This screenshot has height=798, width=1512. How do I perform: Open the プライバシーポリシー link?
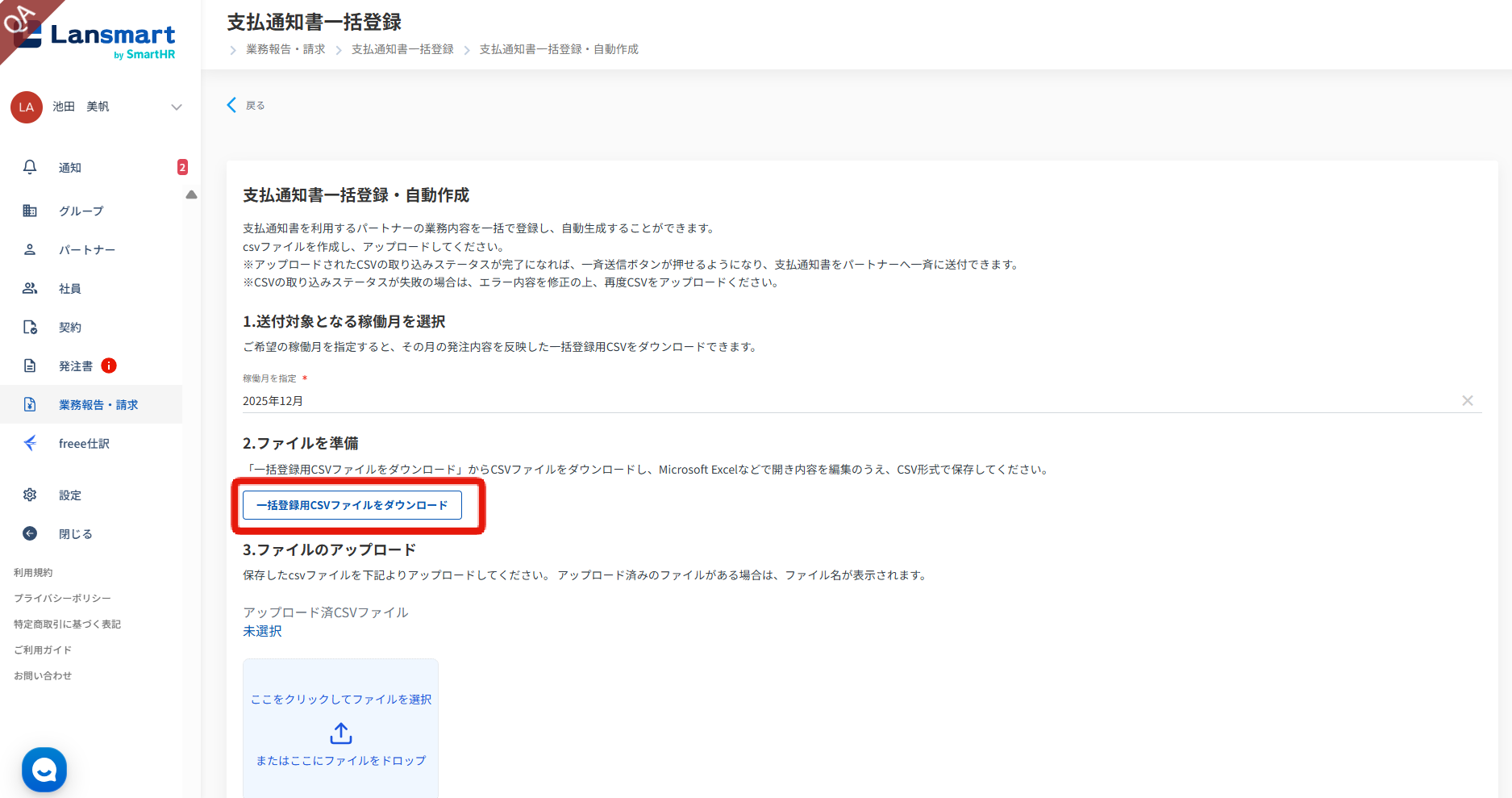(62, 599)
